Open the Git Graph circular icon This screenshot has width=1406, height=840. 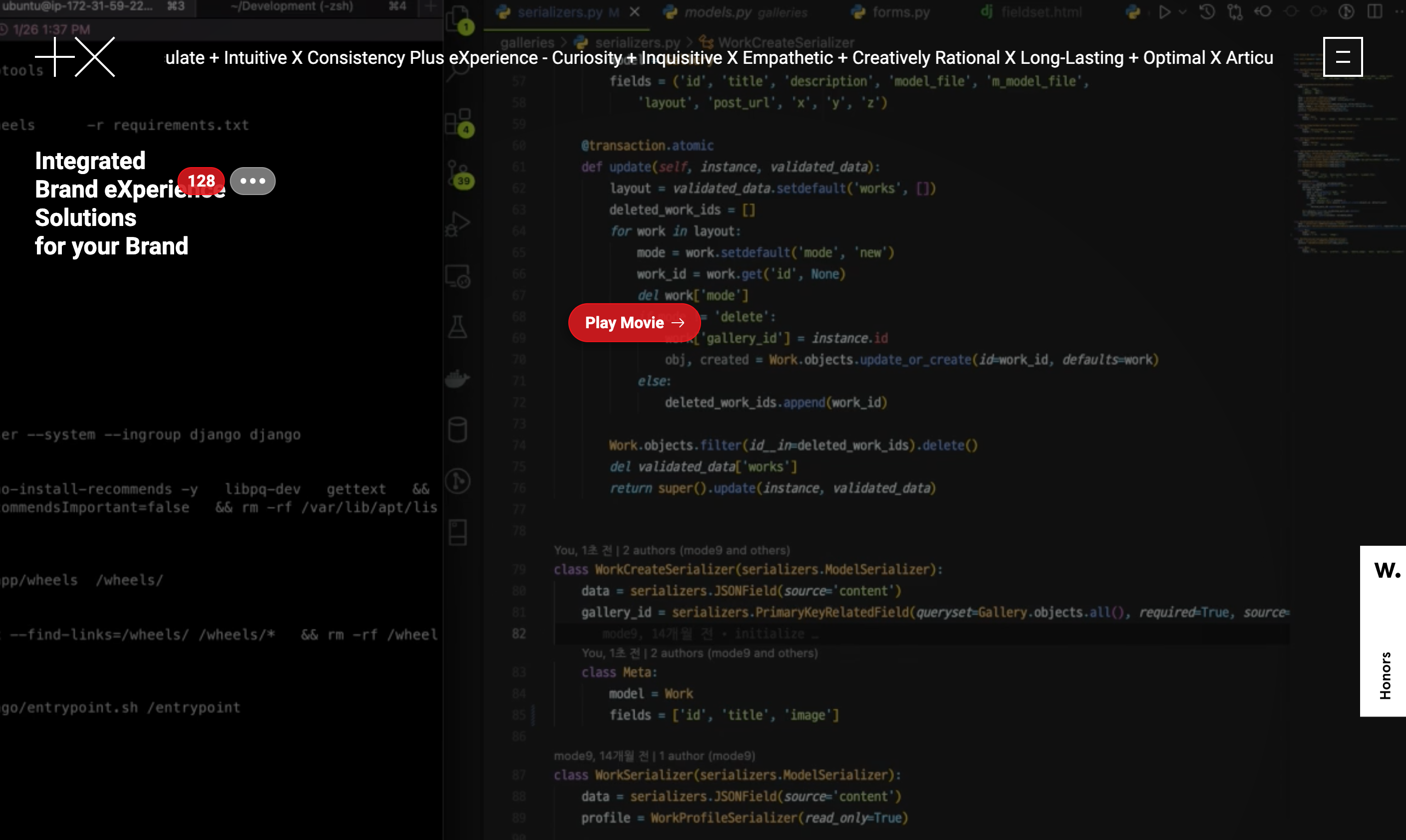point(458,481)
